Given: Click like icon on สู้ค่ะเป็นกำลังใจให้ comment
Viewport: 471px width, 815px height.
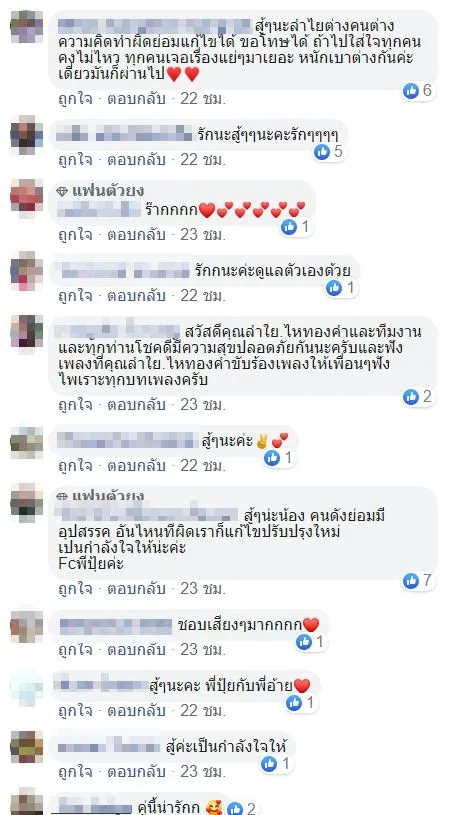Looking at the screenshot, I should pos(269,764).
